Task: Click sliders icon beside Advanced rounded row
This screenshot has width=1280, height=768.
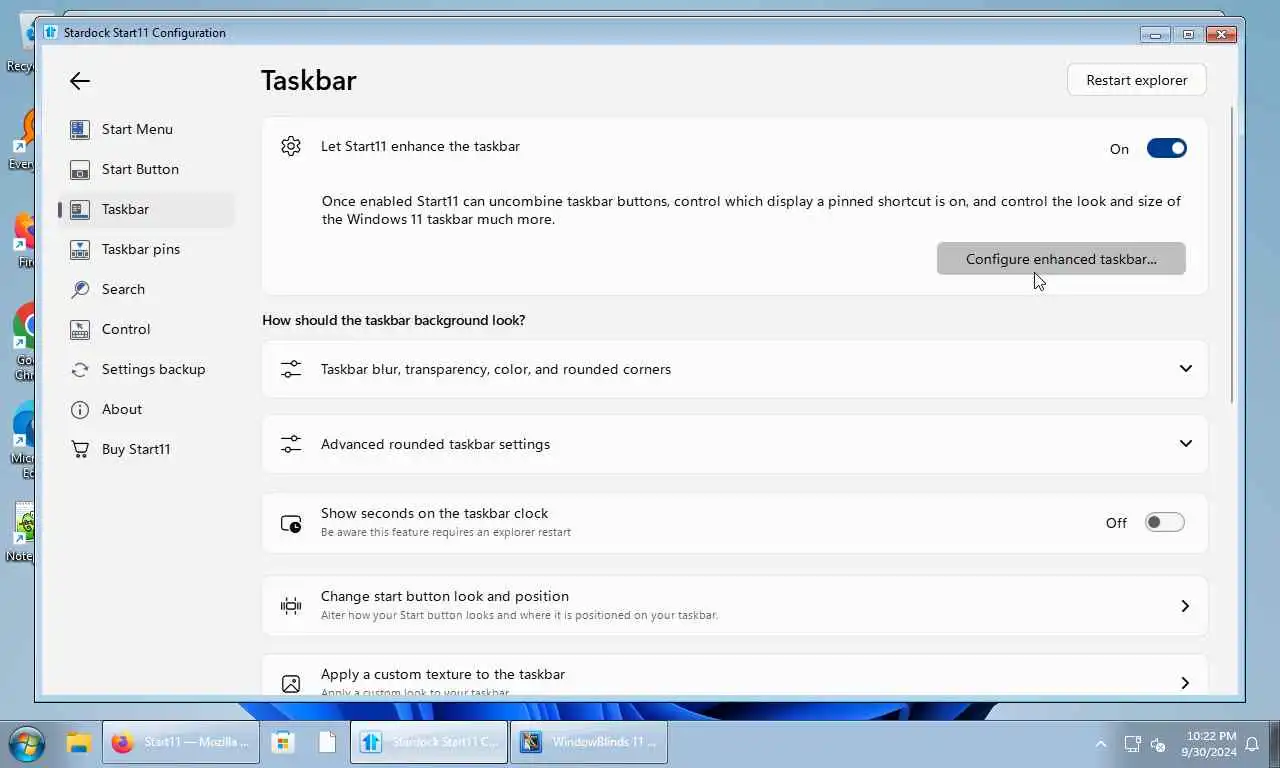Action: pyautogui.click(x=291, y=444)
